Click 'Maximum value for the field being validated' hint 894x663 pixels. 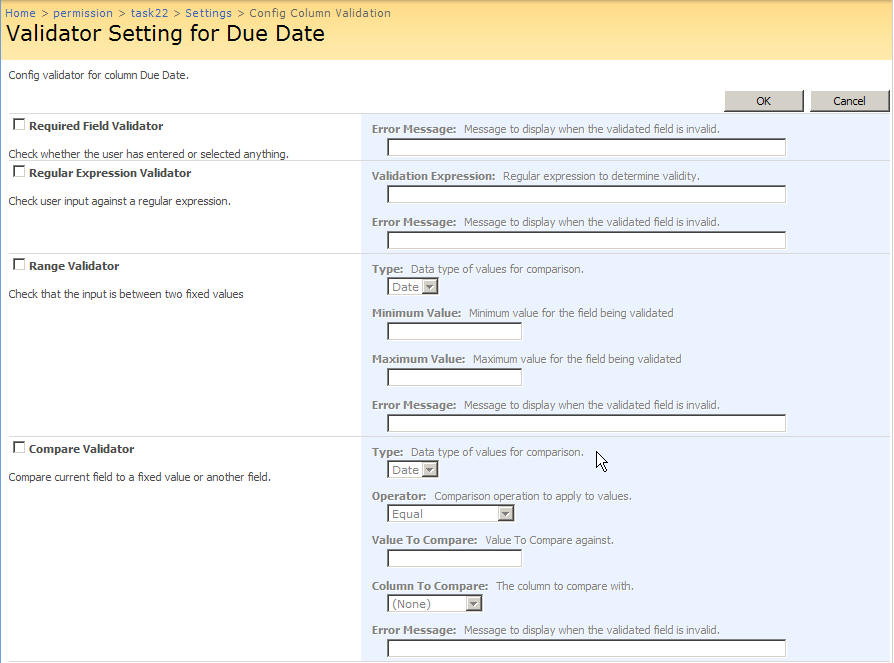pos(577,359)
